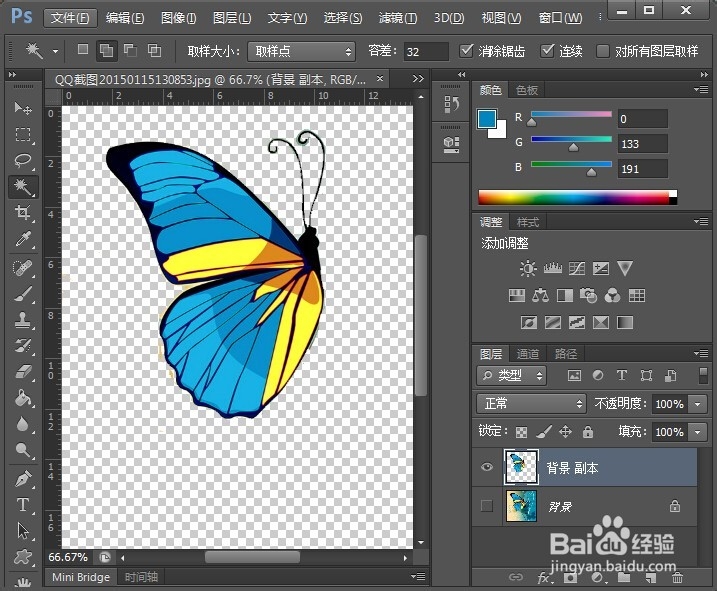Choose Subtract from Selection mode icon
The height and width of the screenshot is (591, 717).
130,50
